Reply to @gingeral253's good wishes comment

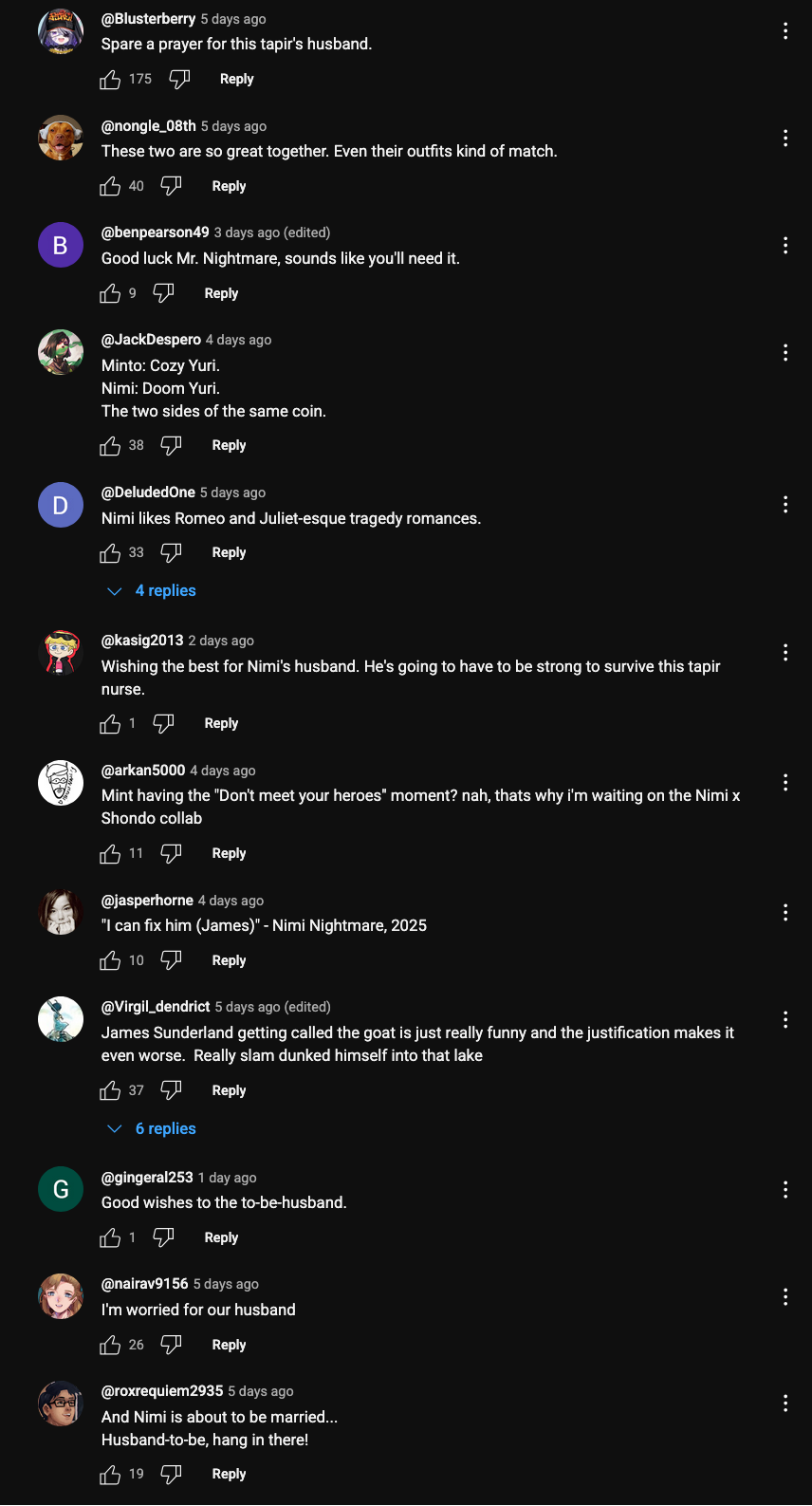tap(221, 1237)
